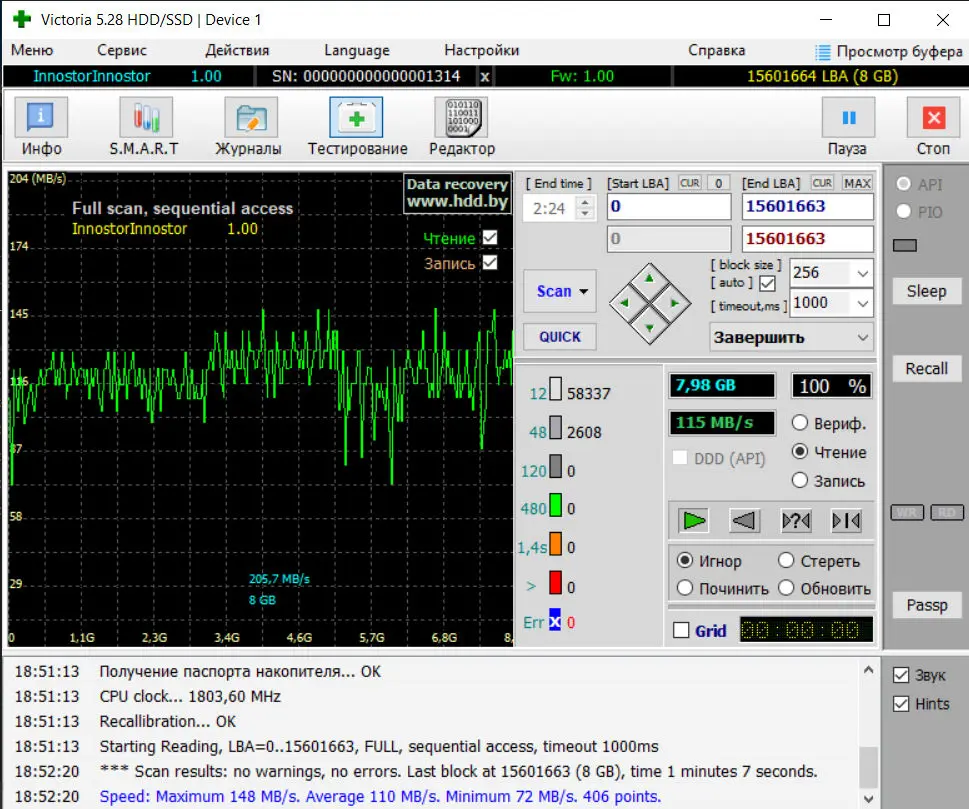Screen dimensions: 969x809
Task: Select the Починить error action radio
Action: 685,588
